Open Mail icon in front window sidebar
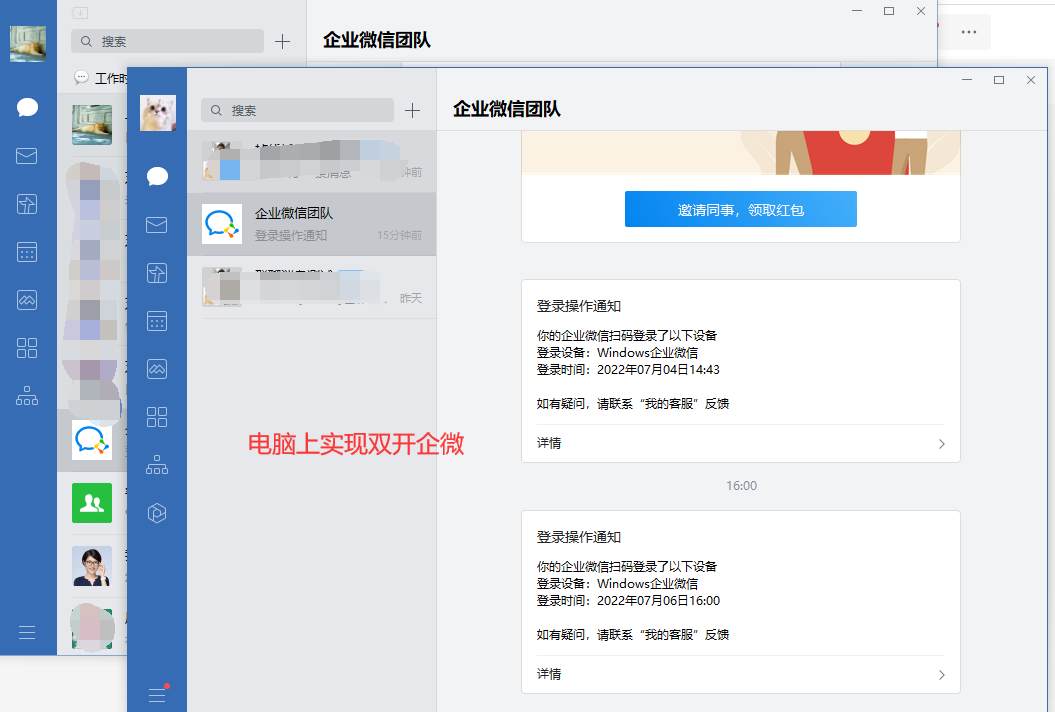The image size is (1055, 712). coord(157,225)
